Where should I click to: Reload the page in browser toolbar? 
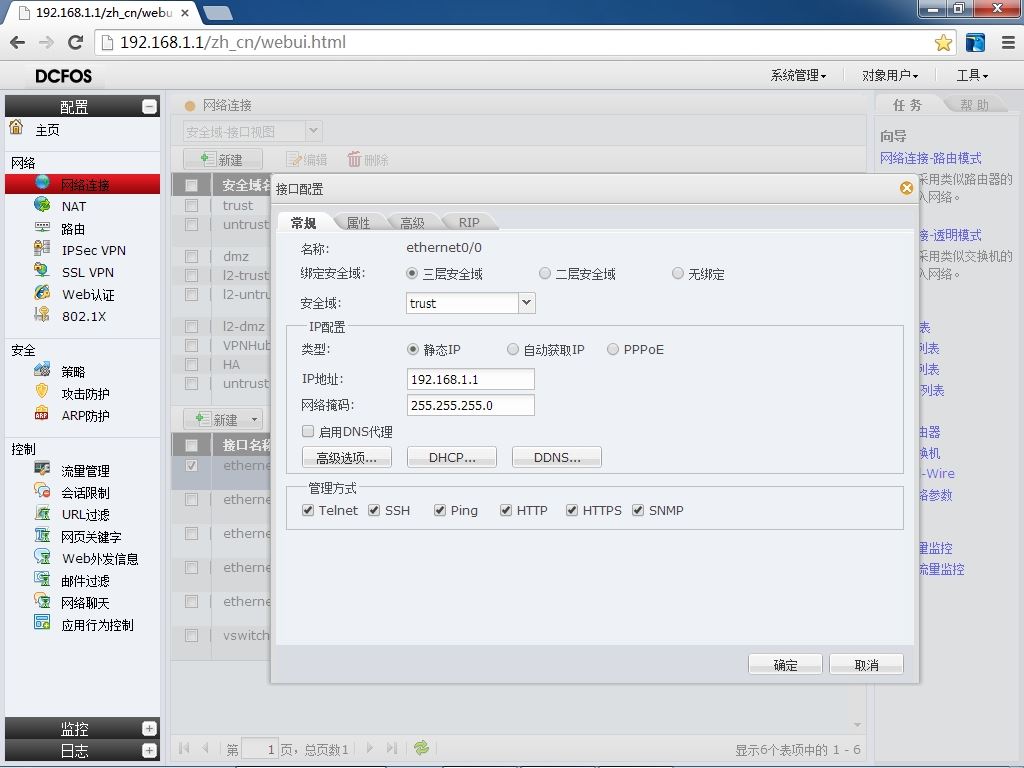pyautogui.click(x=75, y=42)
